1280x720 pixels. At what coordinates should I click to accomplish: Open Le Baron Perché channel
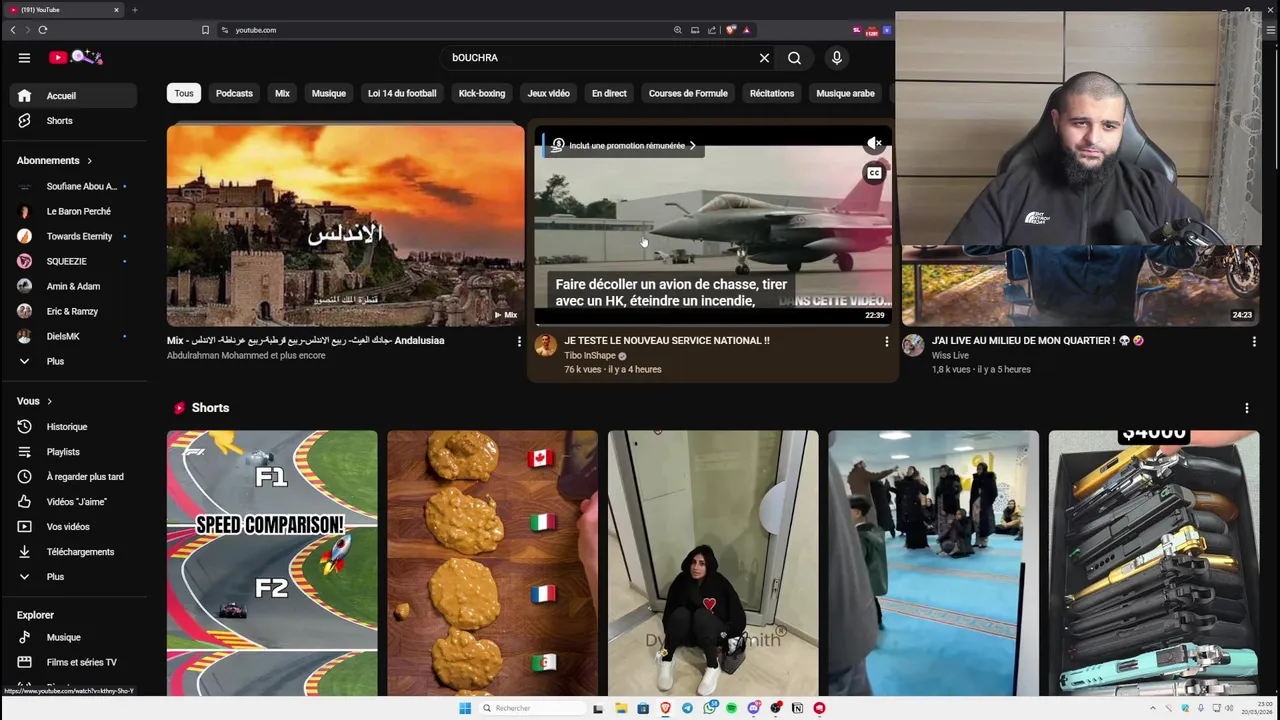tap(73, 211)
